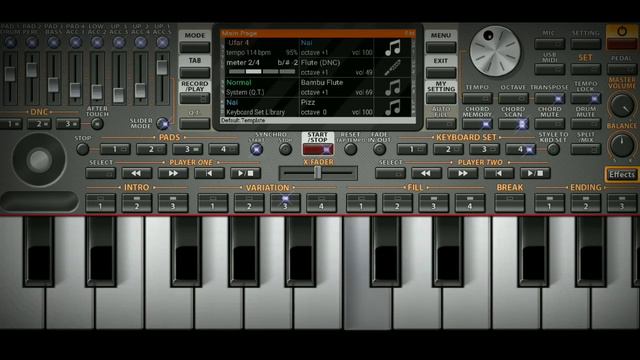The width and height of the screenshot is (640, 360).
Task: Click the USB MIDI button
Action: (x=549, y=69)
